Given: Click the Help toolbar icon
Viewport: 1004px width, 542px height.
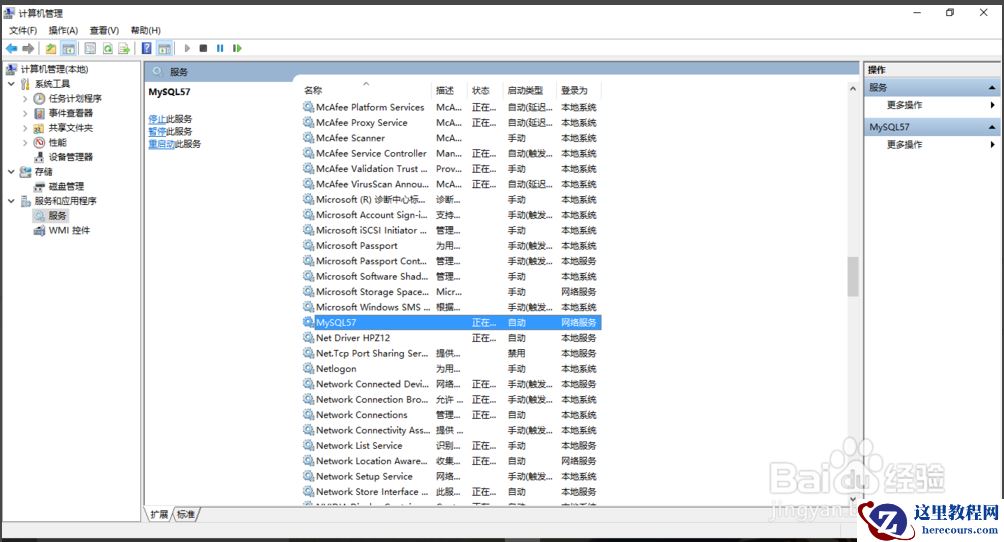Looking at the screenshot, I should click(147, 48).
